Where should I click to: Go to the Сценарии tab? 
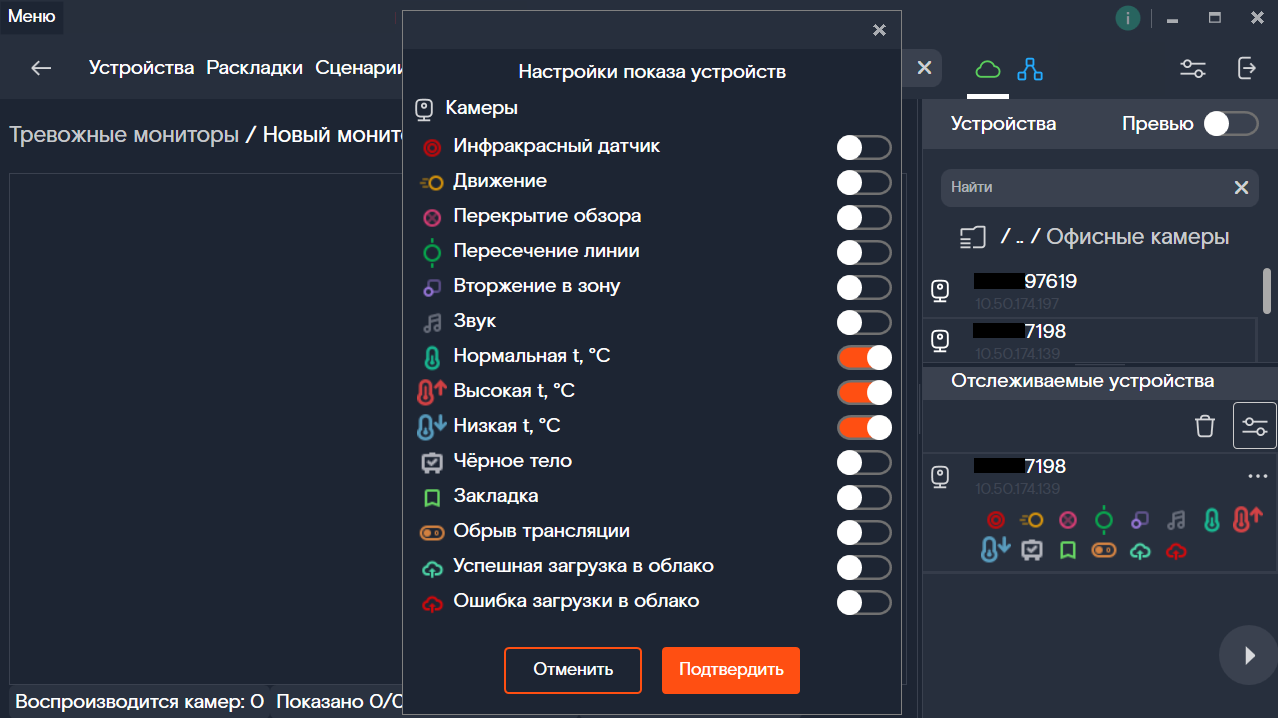358,68
